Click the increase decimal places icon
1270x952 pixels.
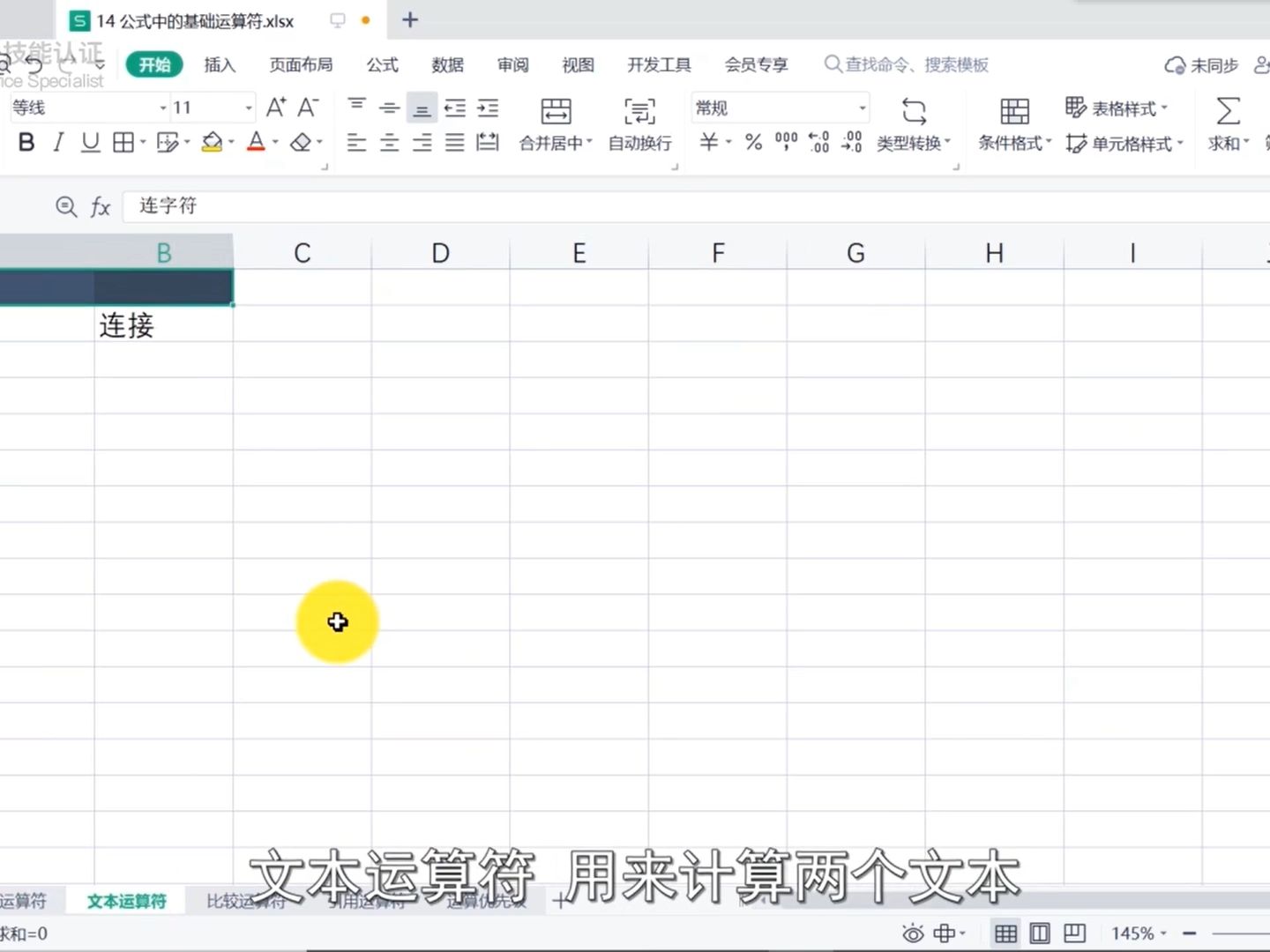(818, 142)
